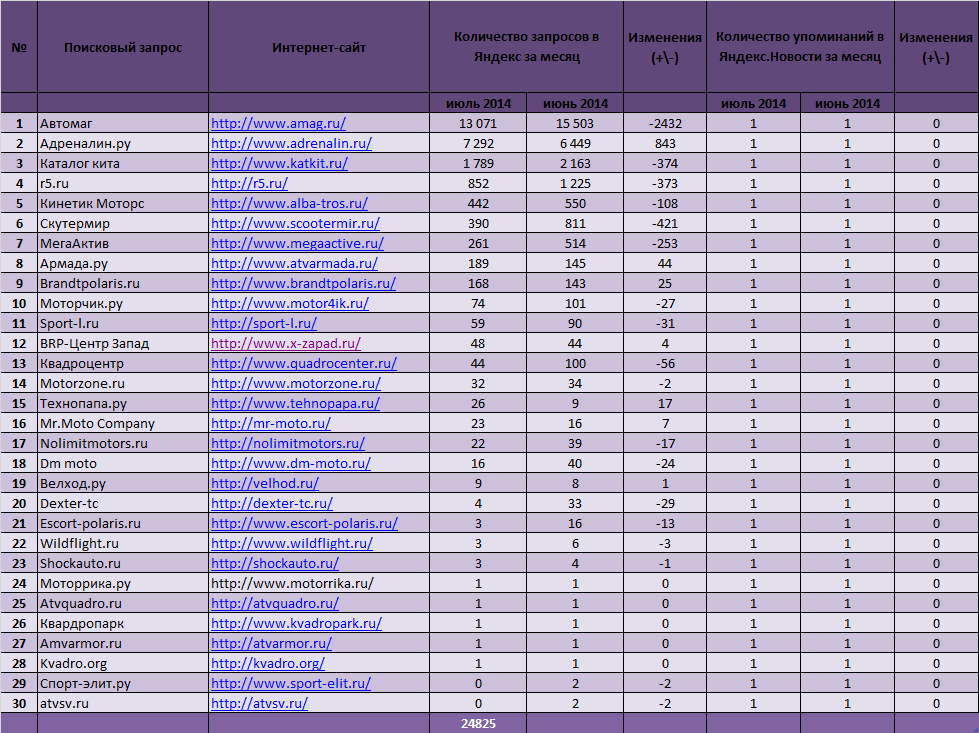Viewport: 979px width, 733px height.
Task: Open the http://www.adrenalin.ru/ link
Action: click(x=292, y=144)
